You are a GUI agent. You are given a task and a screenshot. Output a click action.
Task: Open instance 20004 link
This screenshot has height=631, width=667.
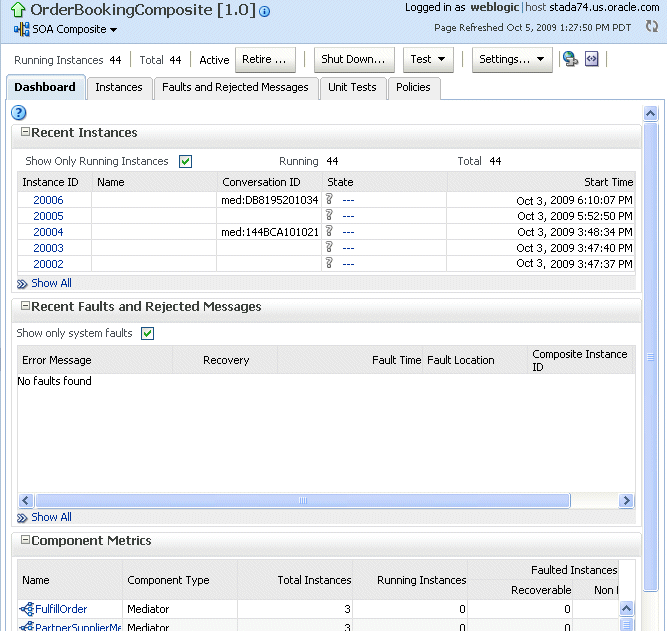[x=48, y=232]
